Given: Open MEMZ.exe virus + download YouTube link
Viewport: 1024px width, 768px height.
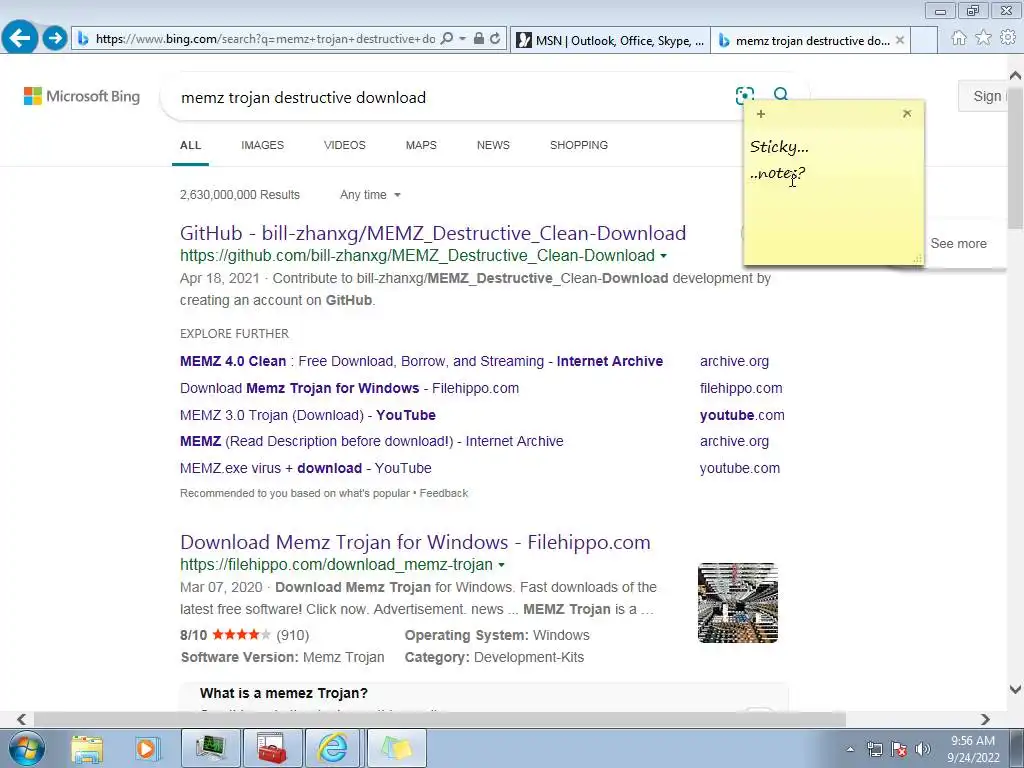Looking at the screenshot, I should coord(306,468).
